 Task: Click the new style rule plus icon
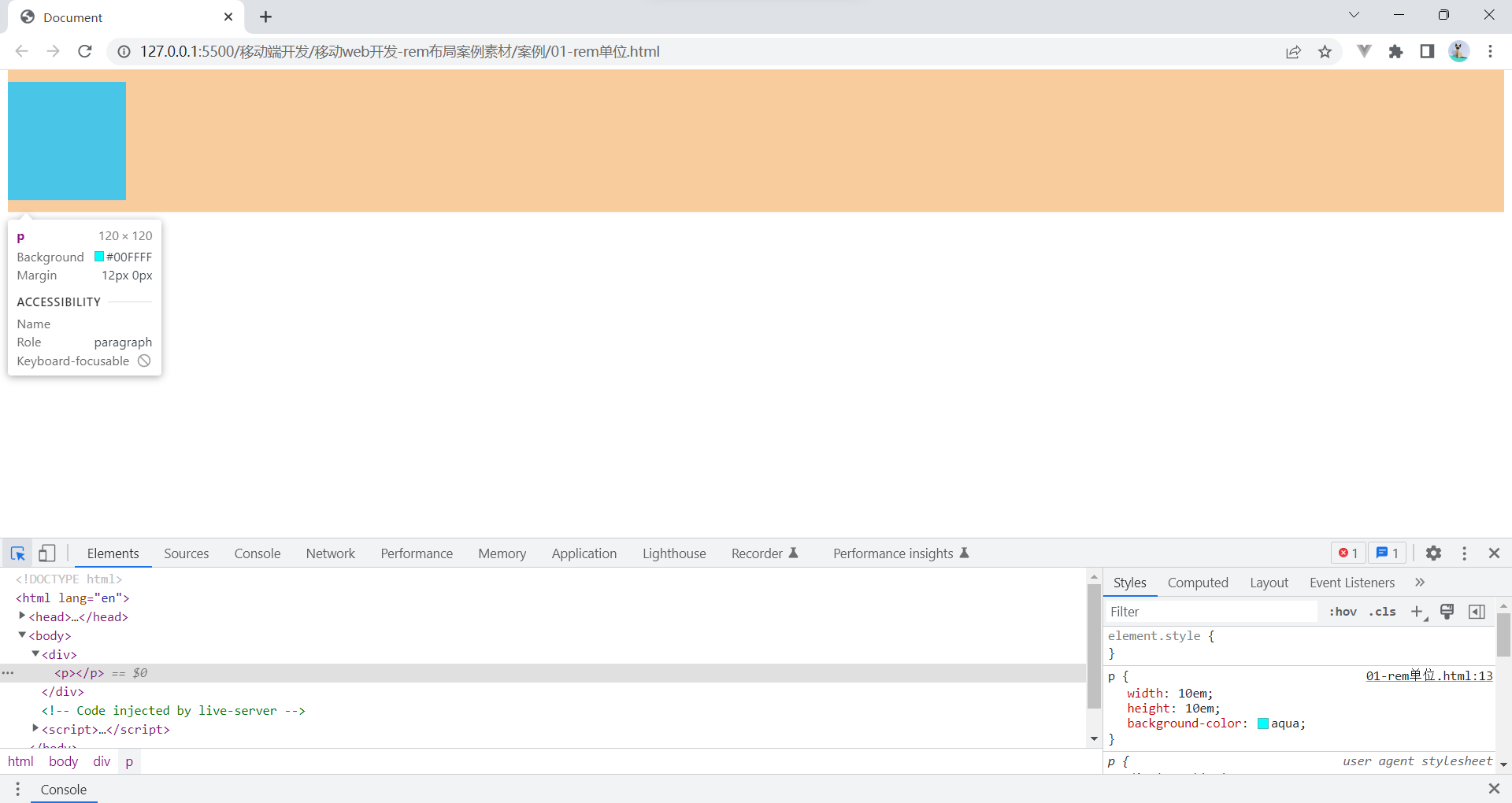(1417, 612)
